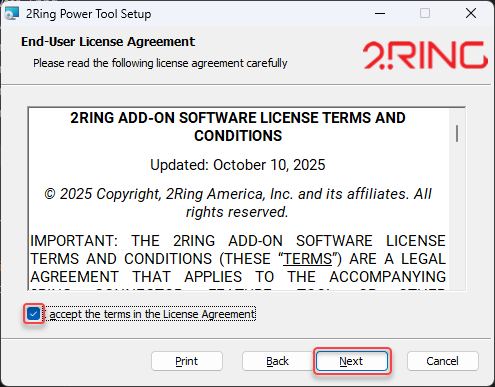Click the 2Ring Power Tool Setup title icon
495x387 pixels.
[x=12, y=14]
